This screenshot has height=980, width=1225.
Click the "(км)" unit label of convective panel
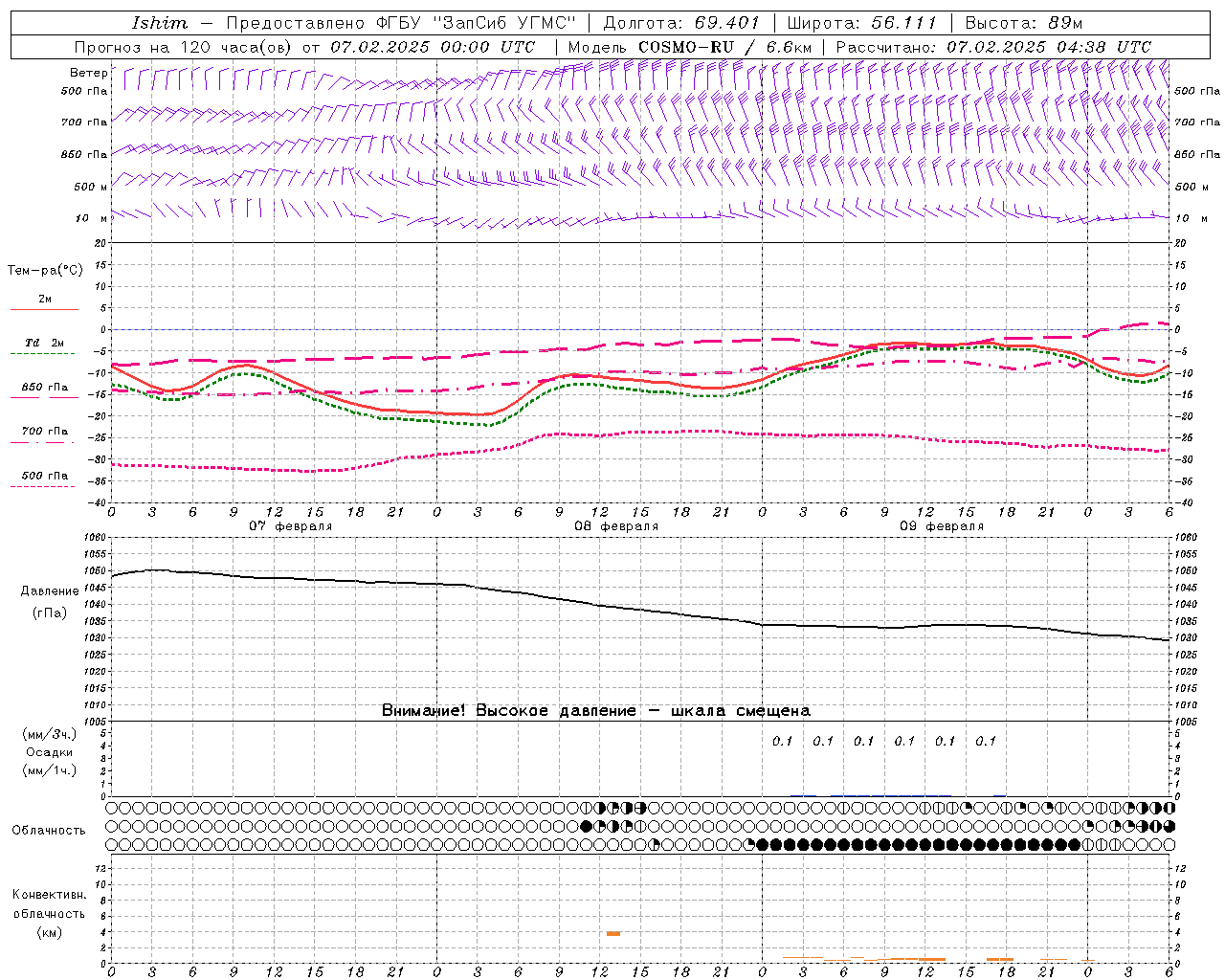(50, 932)
